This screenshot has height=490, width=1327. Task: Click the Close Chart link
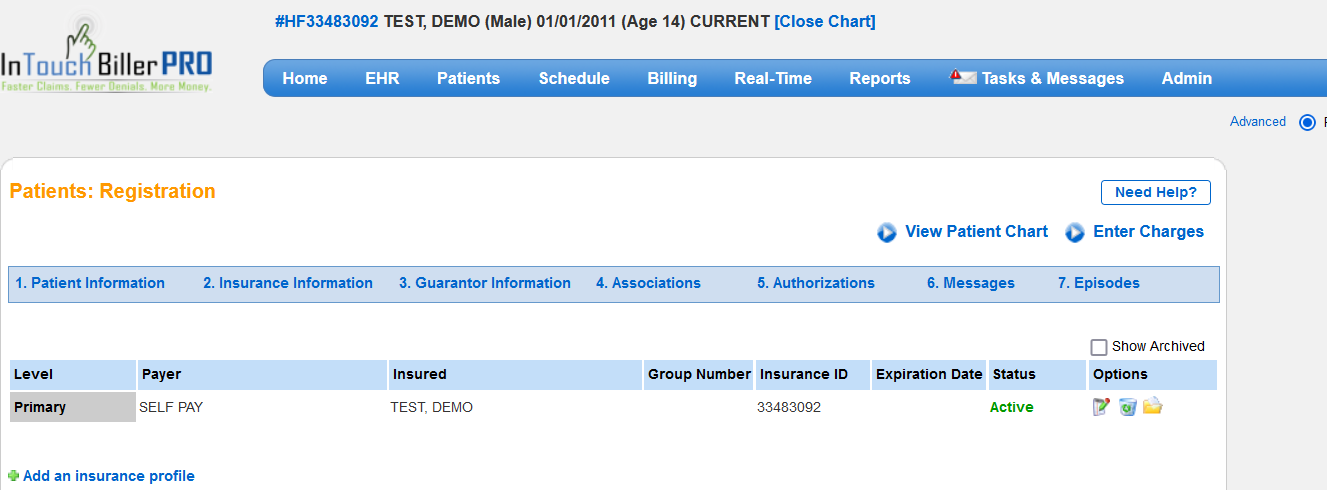[825, 21]
